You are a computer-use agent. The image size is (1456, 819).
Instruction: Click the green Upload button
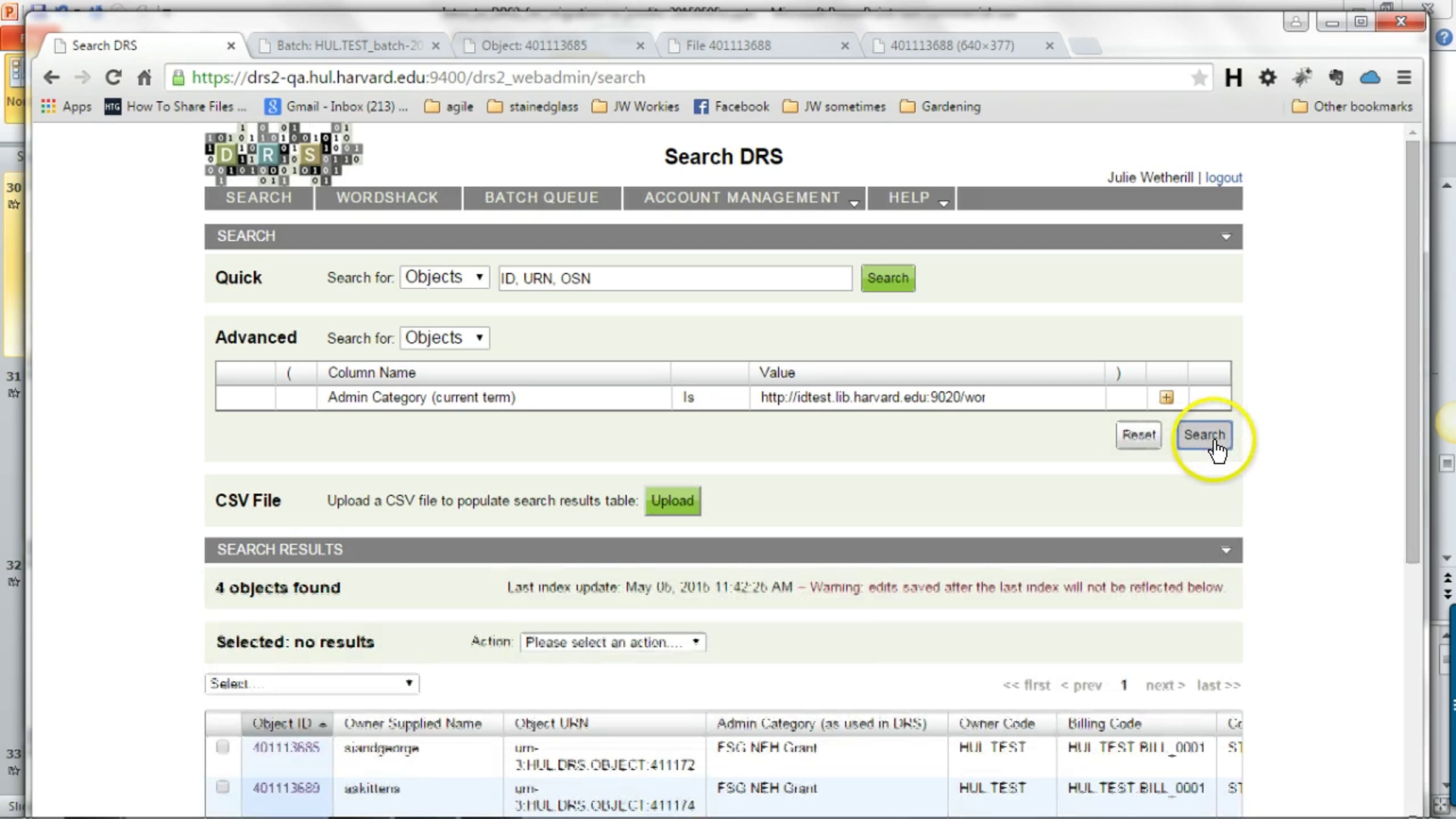(x=672, y=501)
